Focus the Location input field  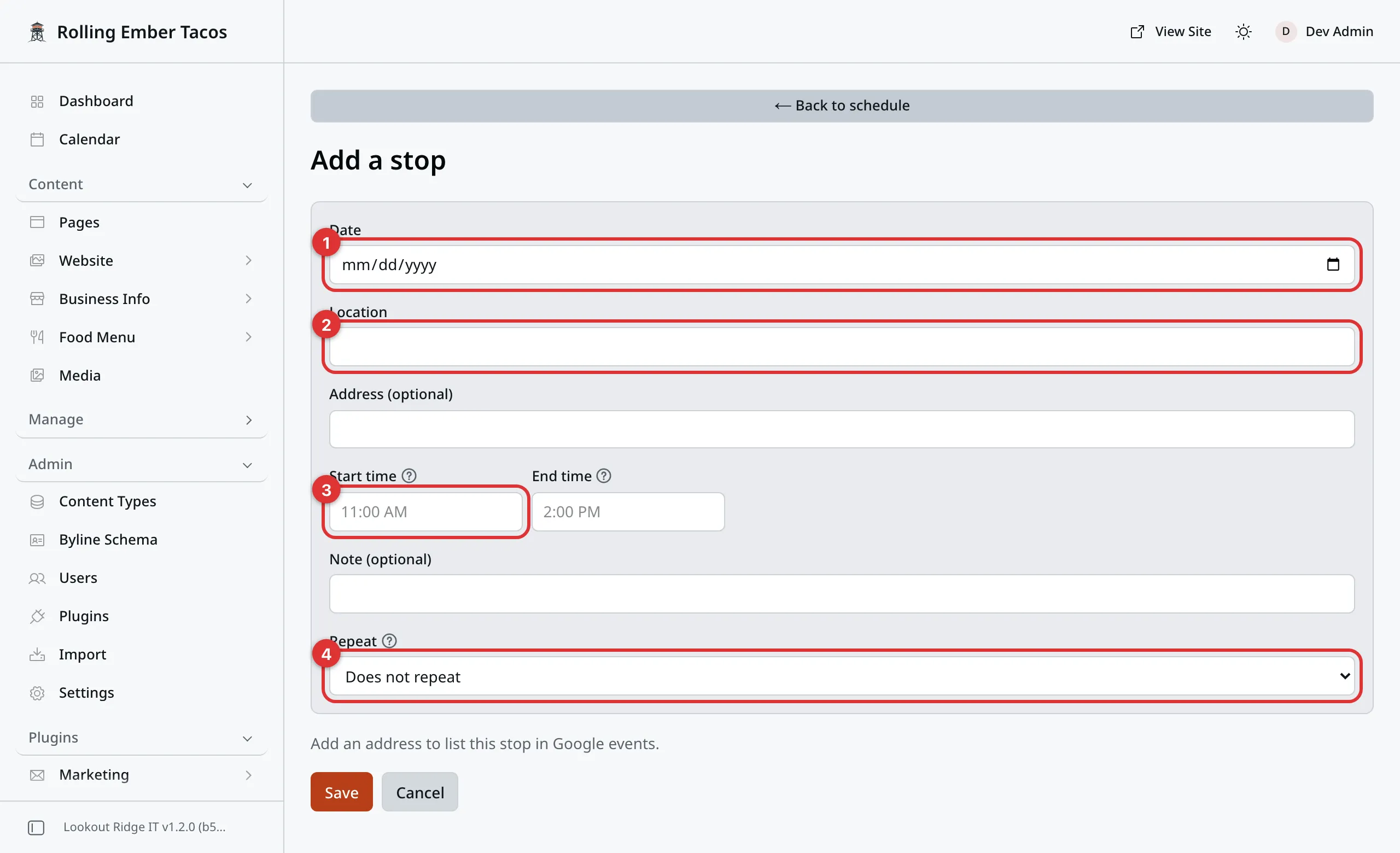[842, 347]
